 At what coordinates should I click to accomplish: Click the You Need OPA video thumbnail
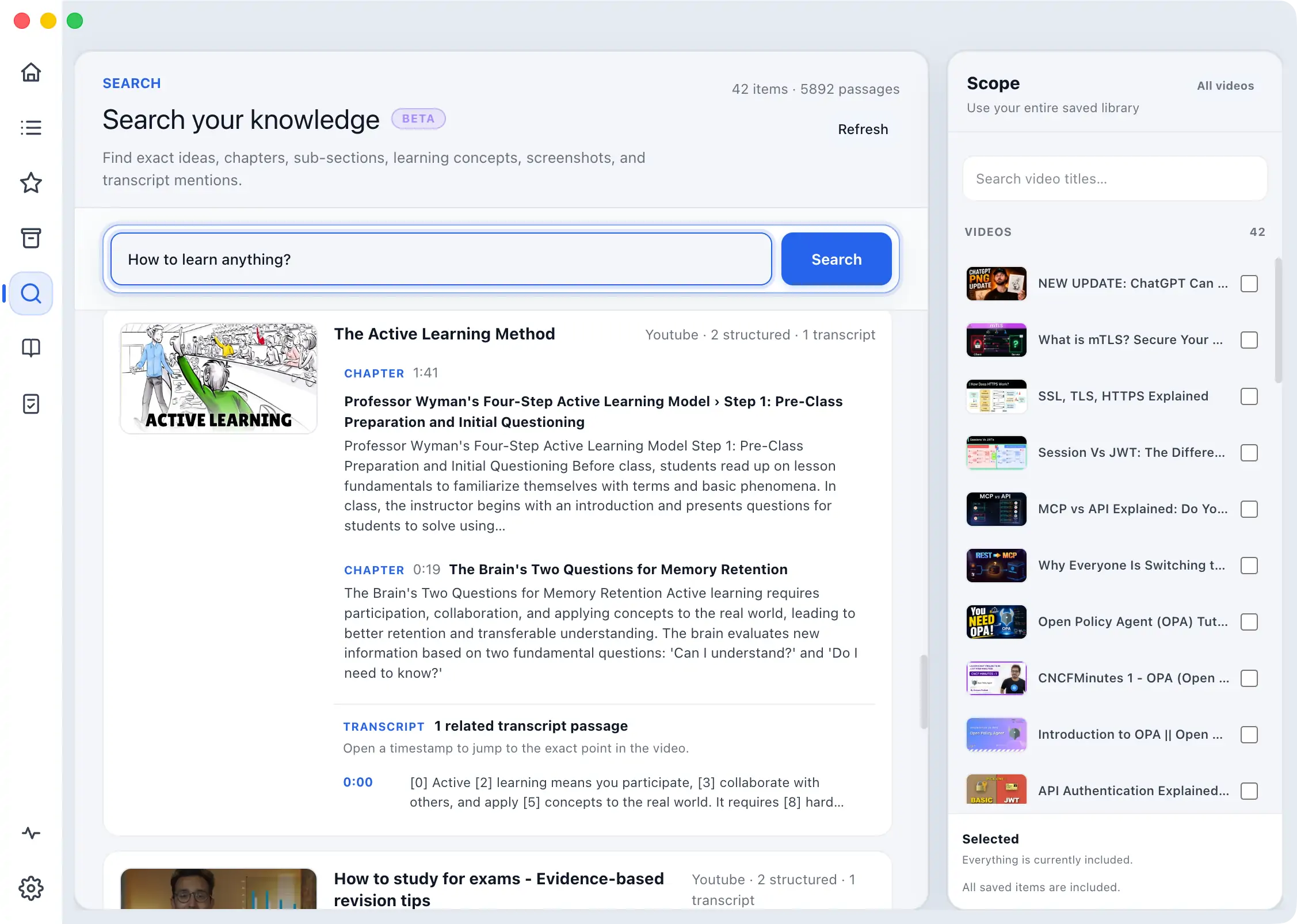coord(997,622)
